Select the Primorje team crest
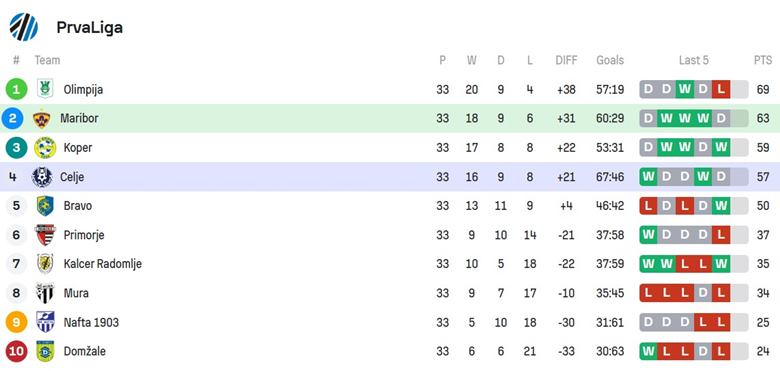Screen dimensions: 780x371 point(45,235)
